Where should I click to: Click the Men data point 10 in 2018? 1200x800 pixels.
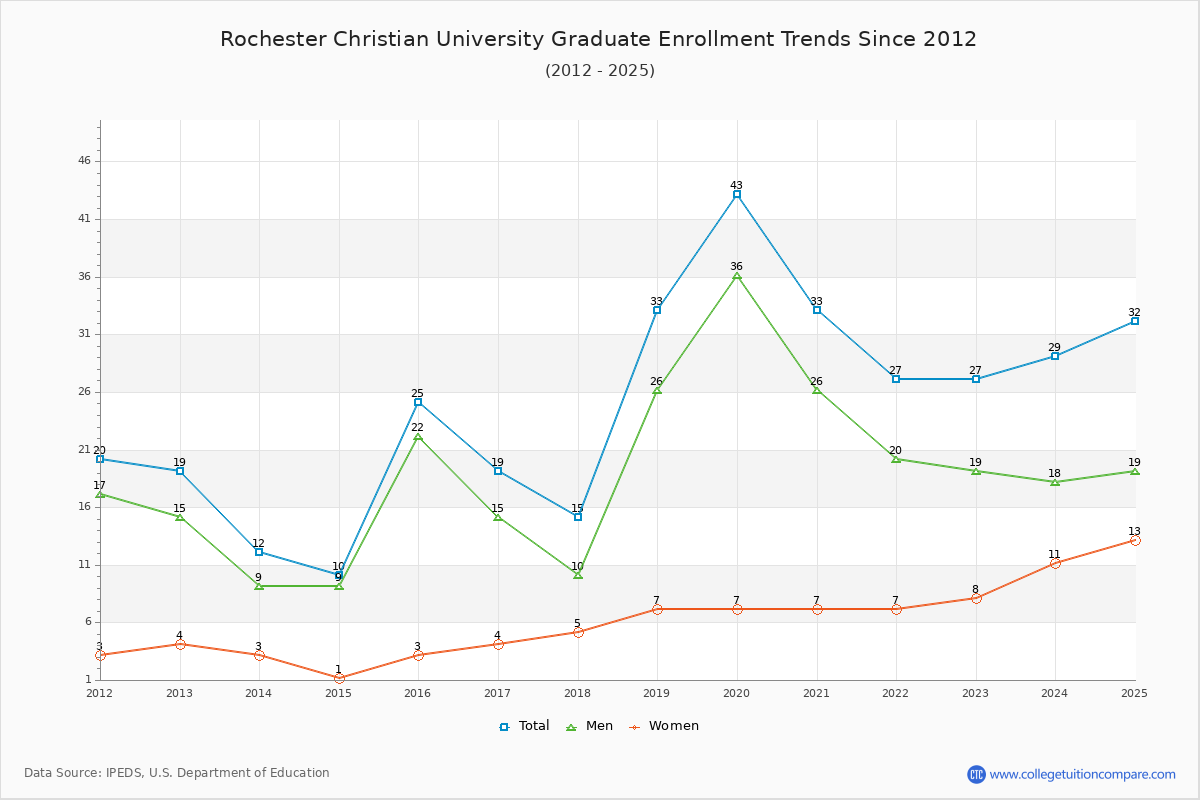tap(578, 575)
